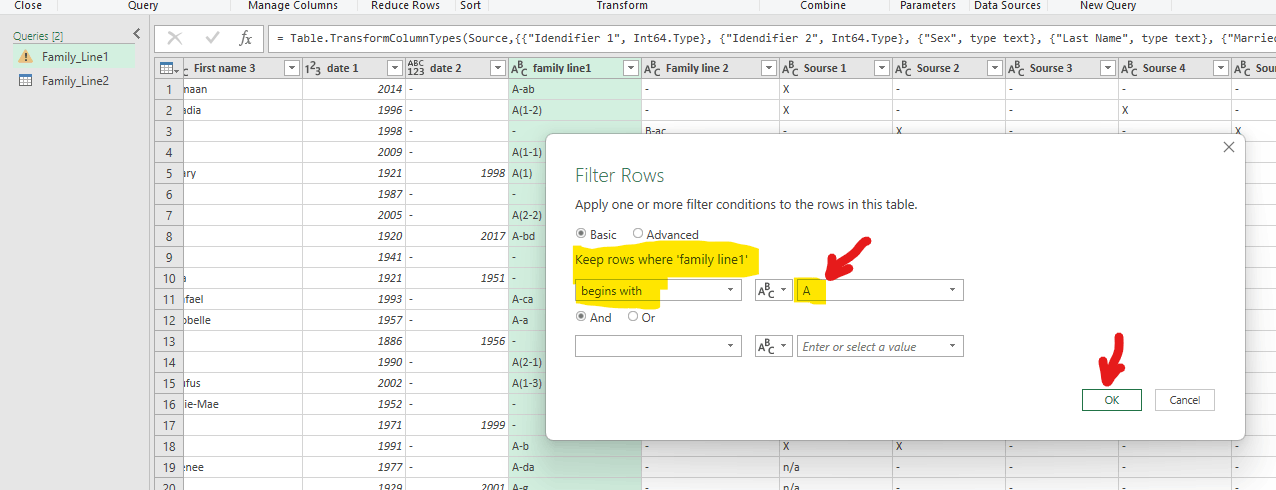Click data type icon of Sourse 2 column
The image size is (1276, 490).
[x=902, y=68]
